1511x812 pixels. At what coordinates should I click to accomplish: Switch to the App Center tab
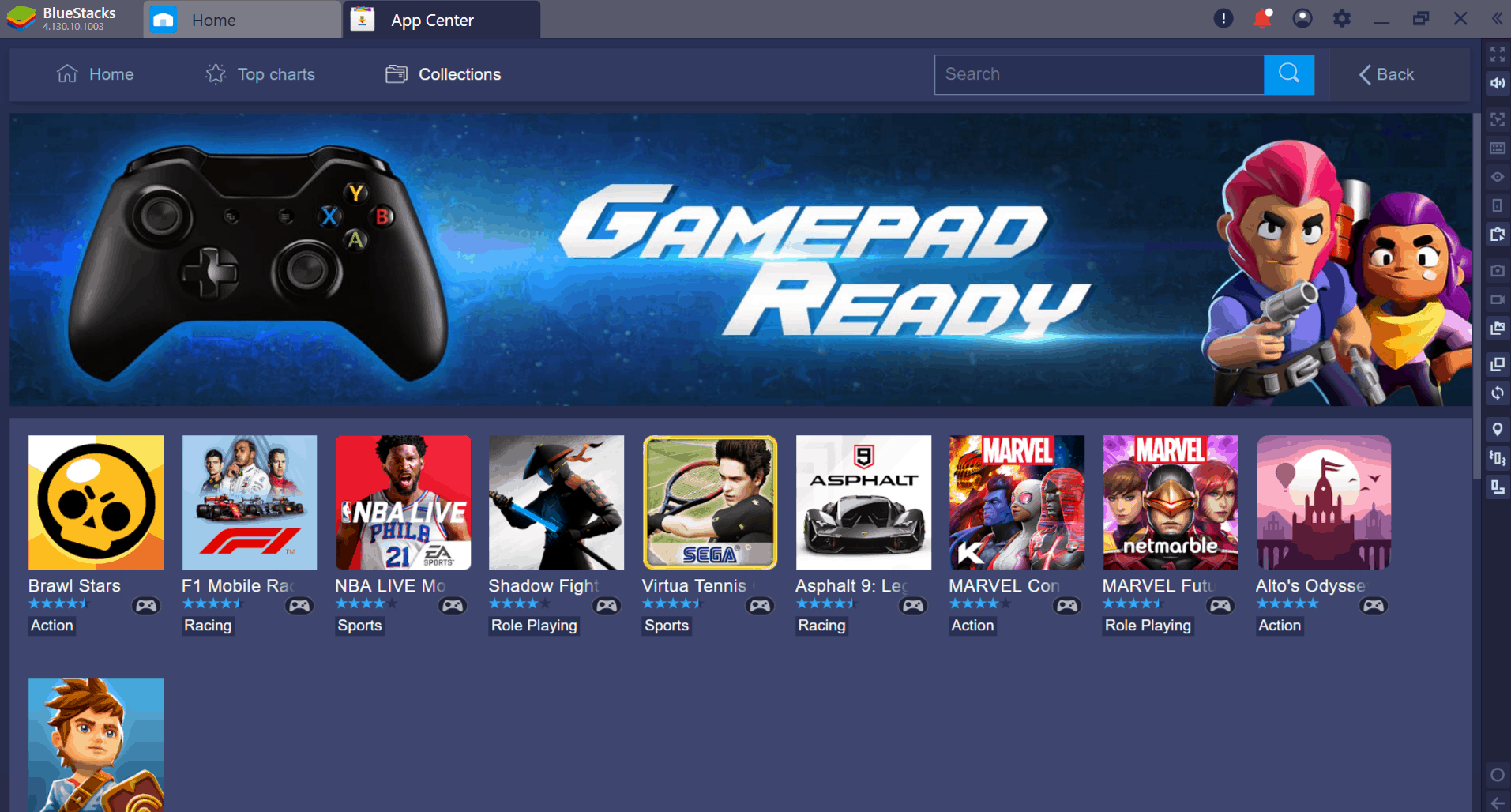tap(442, 20)
